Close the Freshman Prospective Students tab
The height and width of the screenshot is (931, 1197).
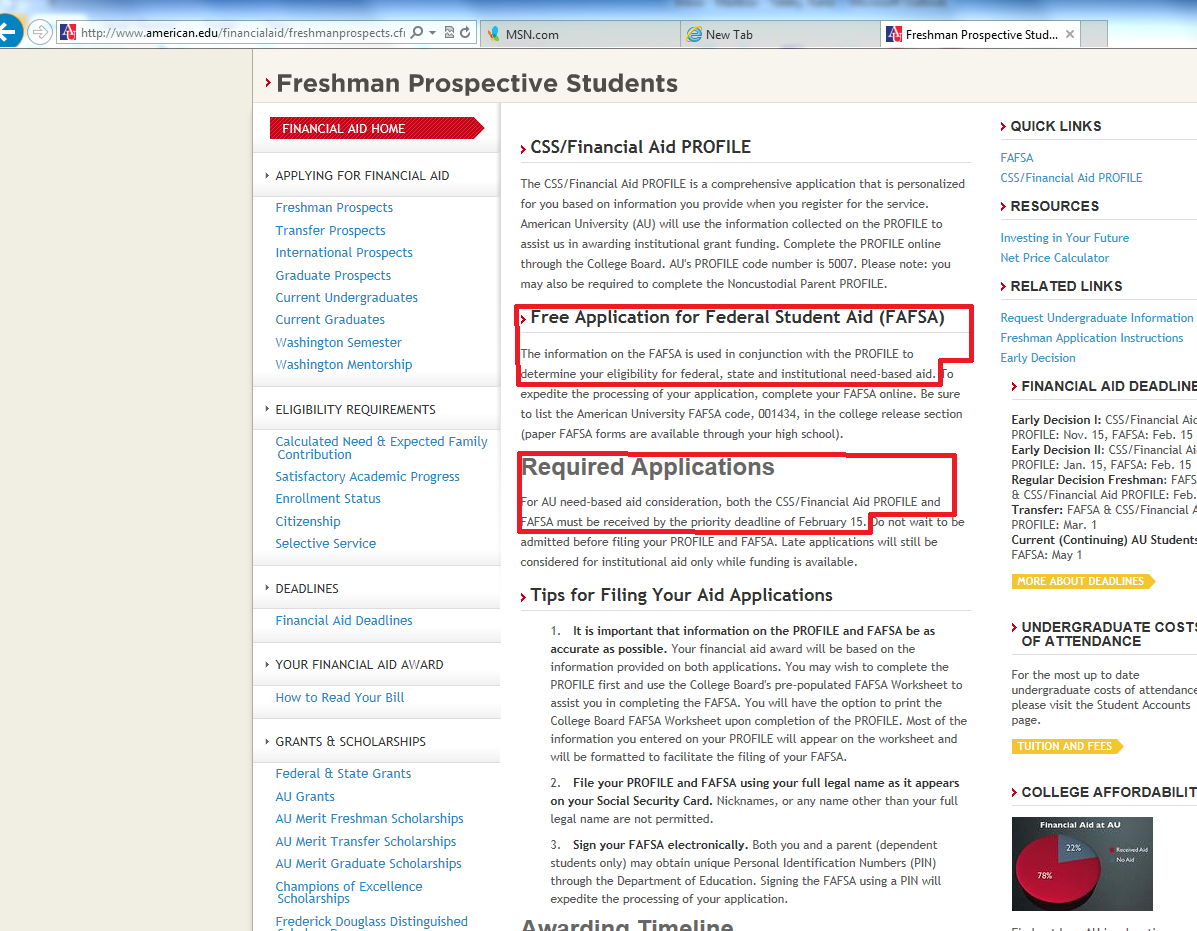(x=1070, y=34)
